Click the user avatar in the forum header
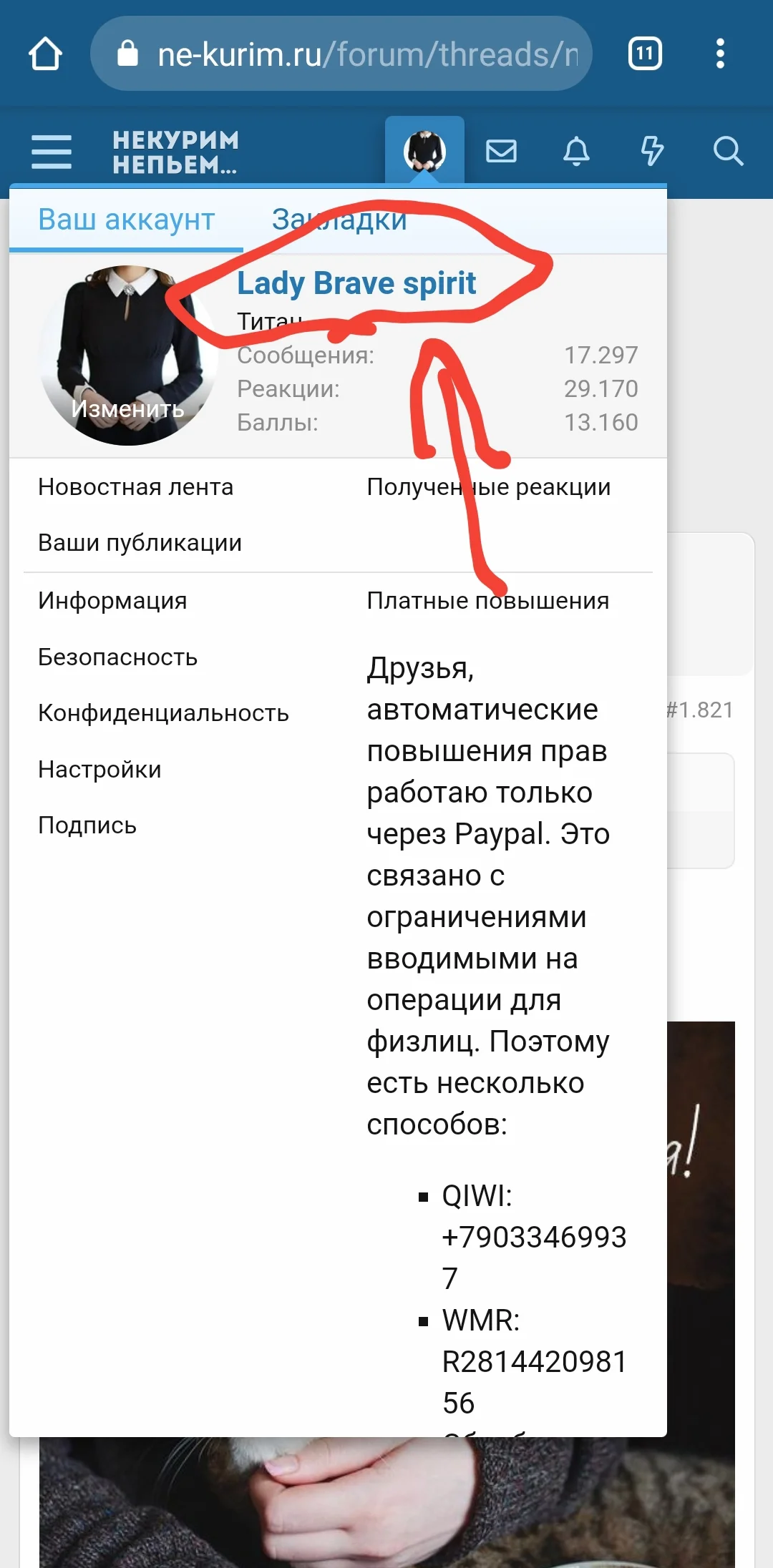Image resolution: width=773 pixels, height=1568 pixels. (x=424, y=151)
